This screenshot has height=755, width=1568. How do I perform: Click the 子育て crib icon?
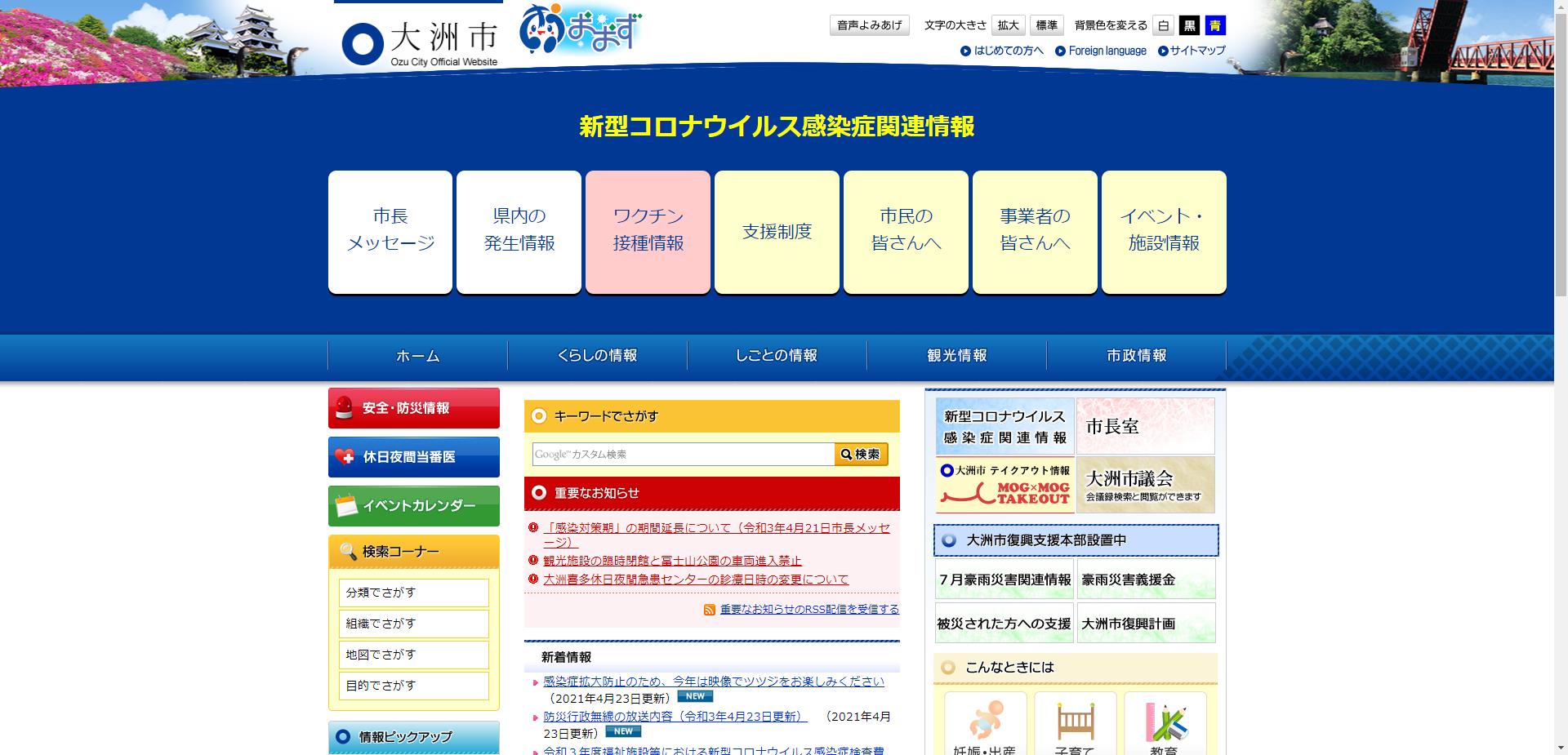(1076, 722)
